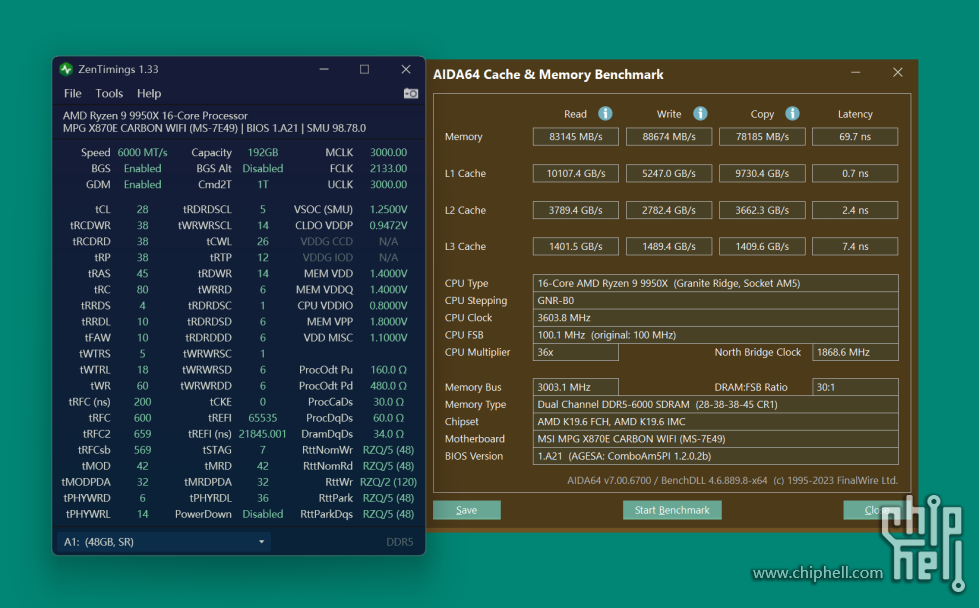This screenshot has height=608, width=979.
Task: Close the ZenTimings window
Action: click(x=406, y=69)
